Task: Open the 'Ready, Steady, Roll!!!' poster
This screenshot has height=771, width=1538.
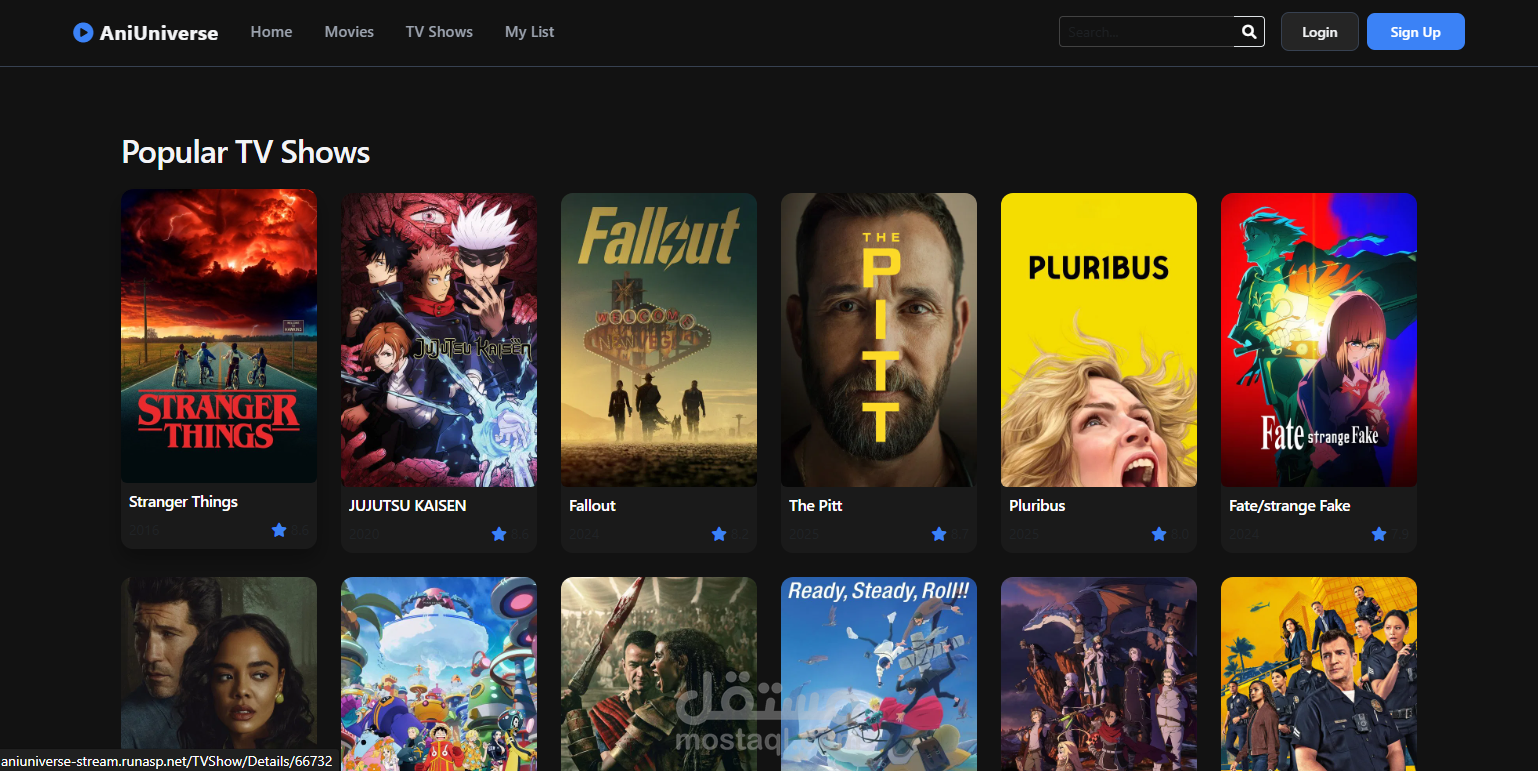Action: point(879,674)
